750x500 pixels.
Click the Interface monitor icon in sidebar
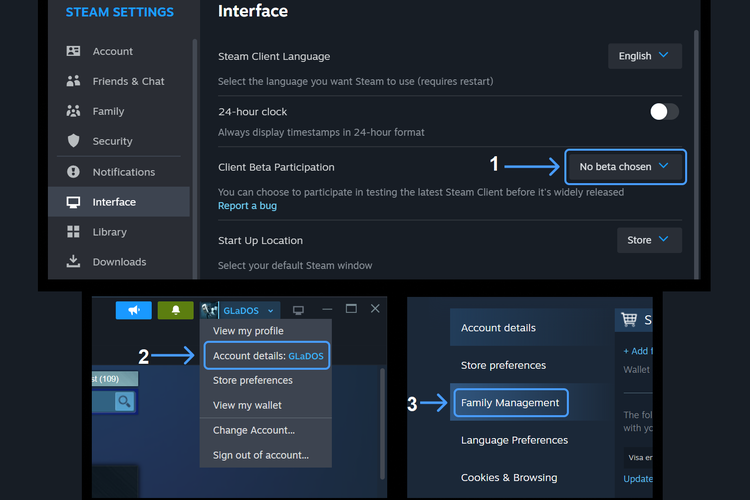(73, 202)
